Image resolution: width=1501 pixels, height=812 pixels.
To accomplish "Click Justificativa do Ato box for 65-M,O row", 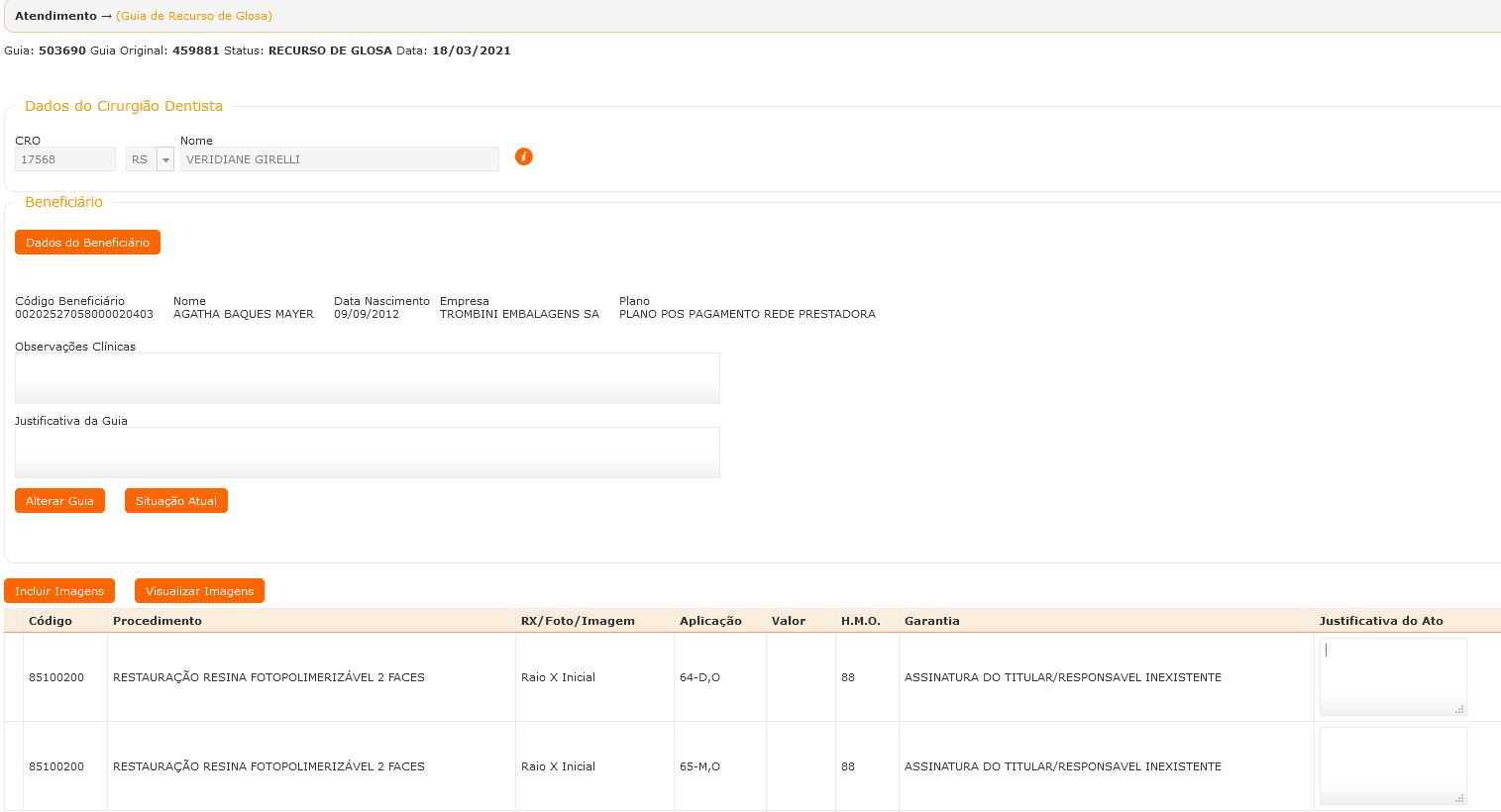I will click(1392, 765).
